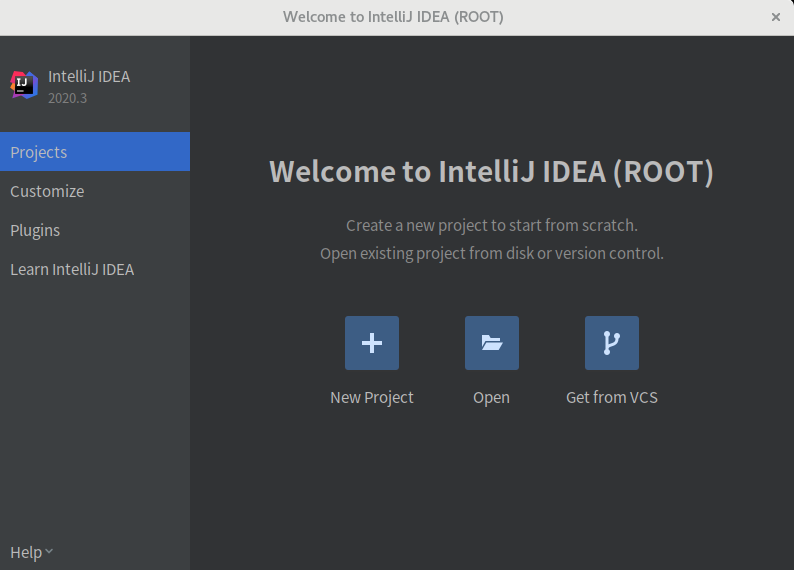
Task: Click the Open folder icon
Action: 492,343
